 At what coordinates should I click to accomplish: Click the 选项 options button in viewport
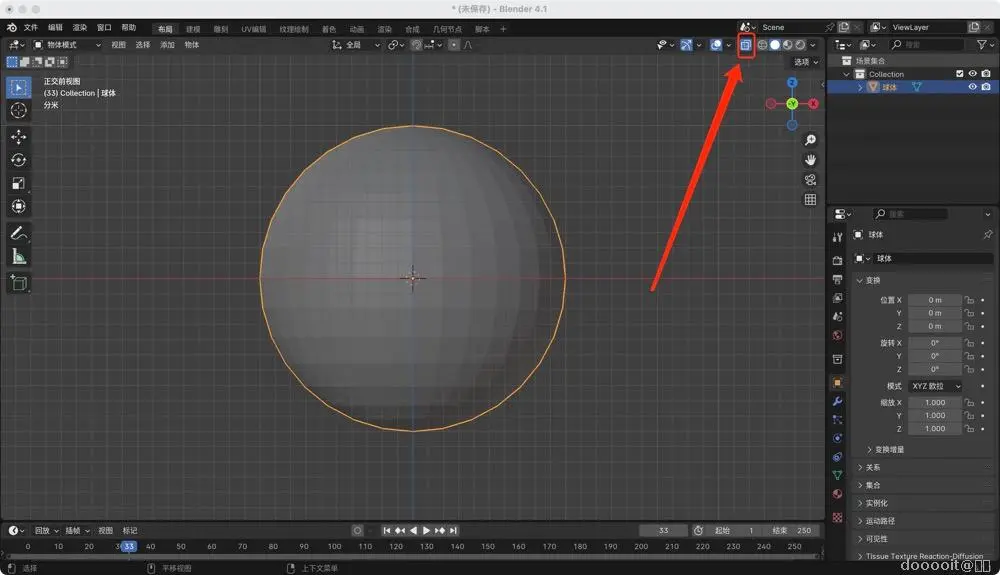805,62
